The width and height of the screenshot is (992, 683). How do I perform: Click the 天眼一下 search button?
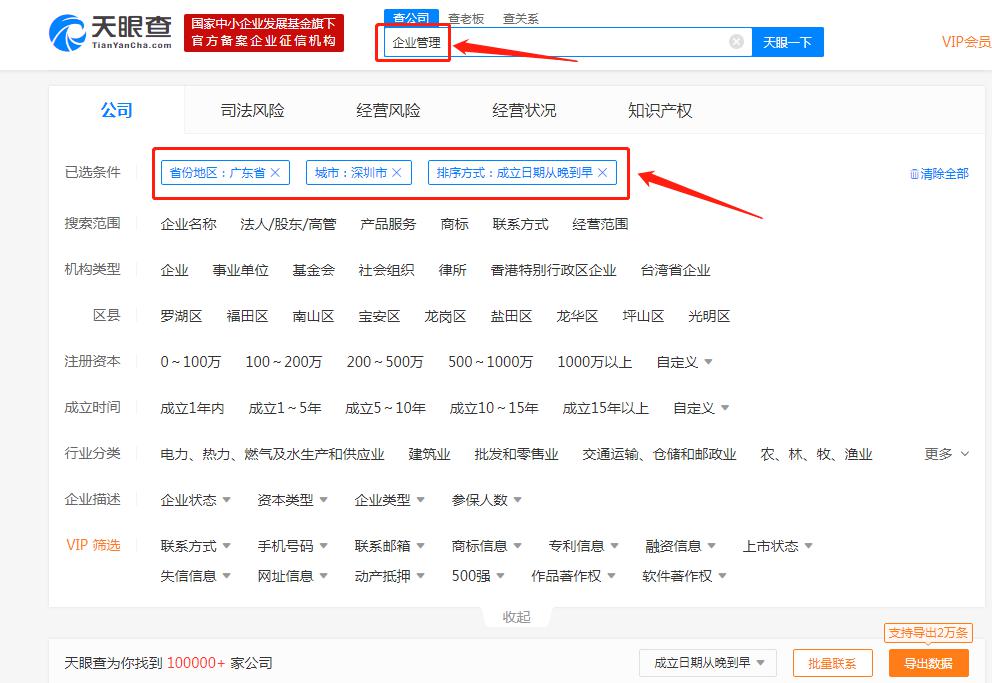[788, 42]
